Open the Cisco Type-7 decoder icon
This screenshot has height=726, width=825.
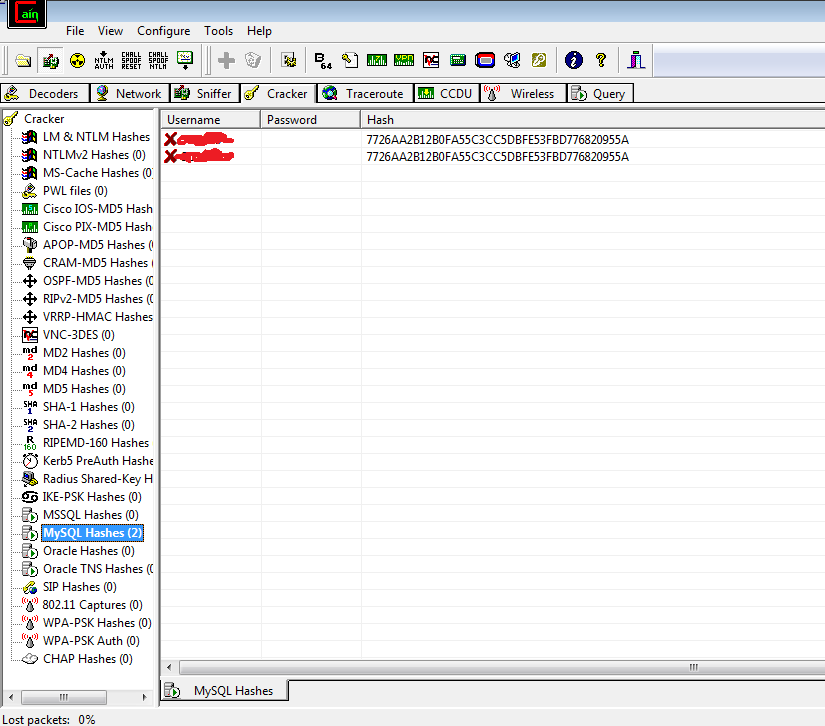(x=377, y=60)
